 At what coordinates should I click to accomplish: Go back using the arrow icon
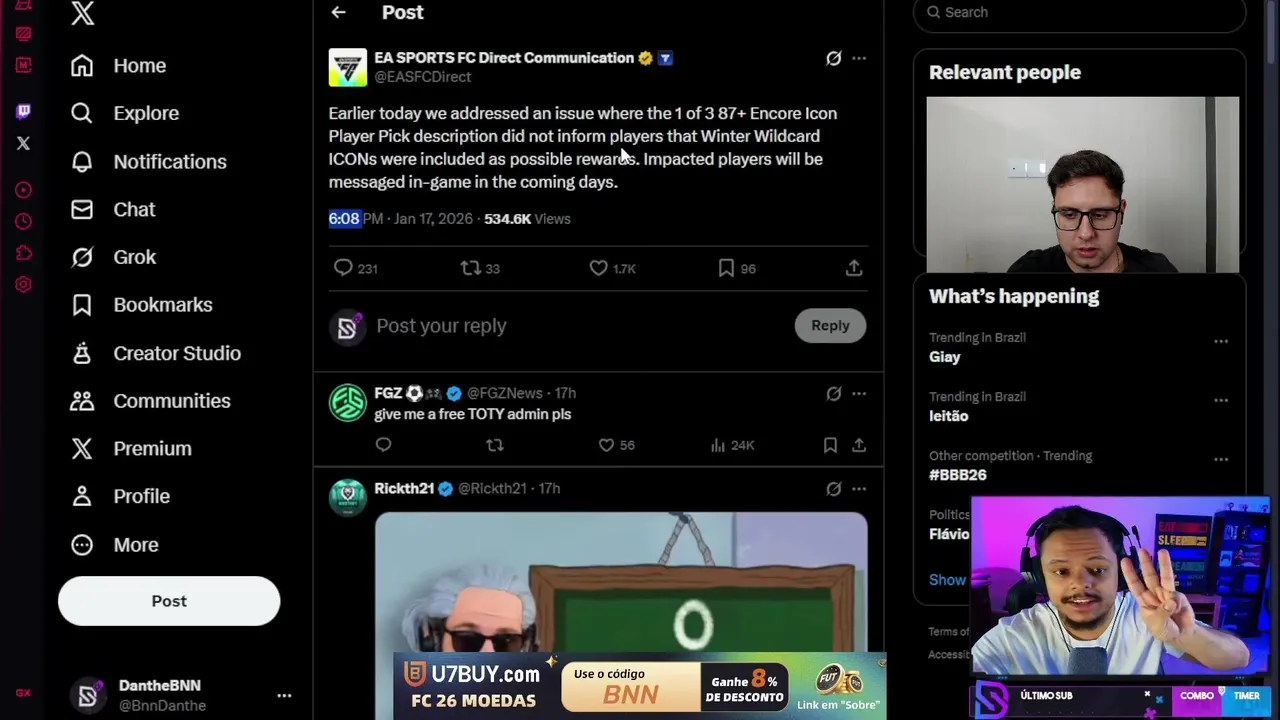point(338,12)
